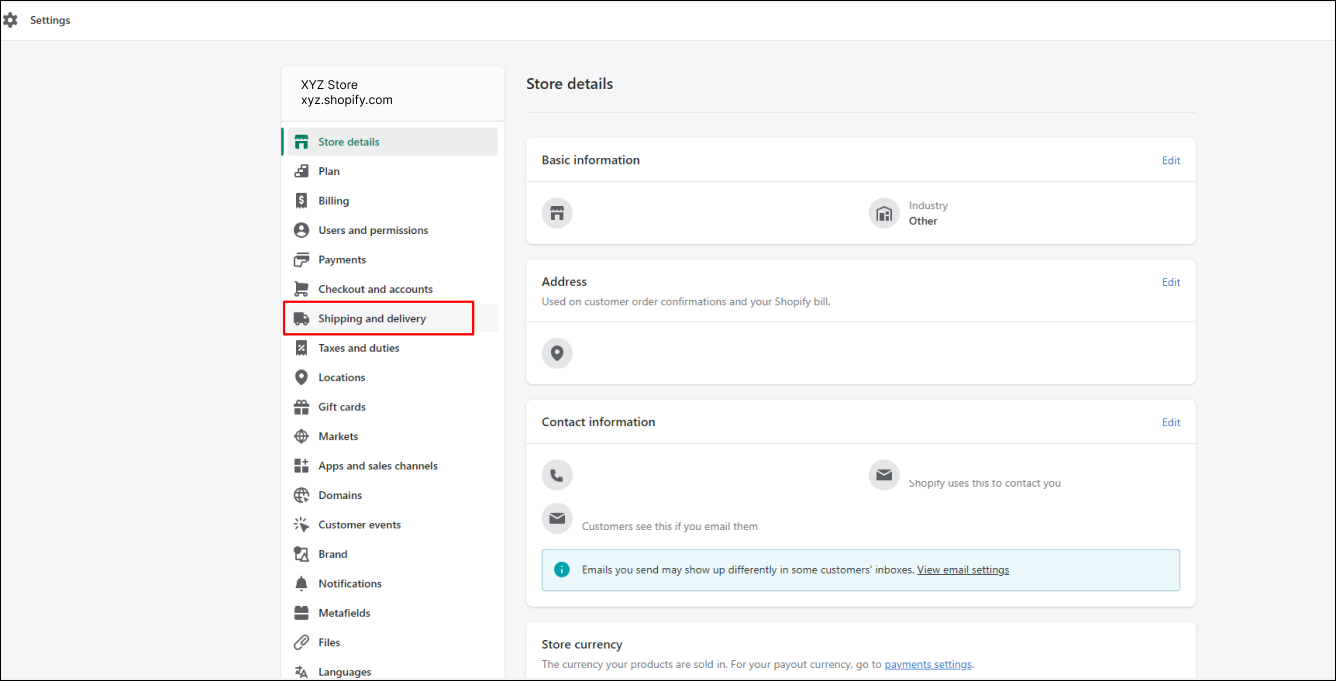Image resolution: width=1336 pixels, height=681 pixels.
Task: Click the envelope icon beside customer email text
Action: [x=557, y=518]
